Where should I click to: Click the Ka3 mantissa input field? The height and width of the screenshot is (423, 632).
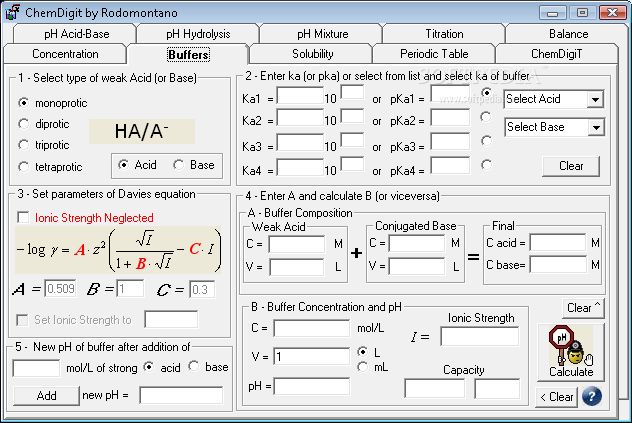(x=300, y=142)
